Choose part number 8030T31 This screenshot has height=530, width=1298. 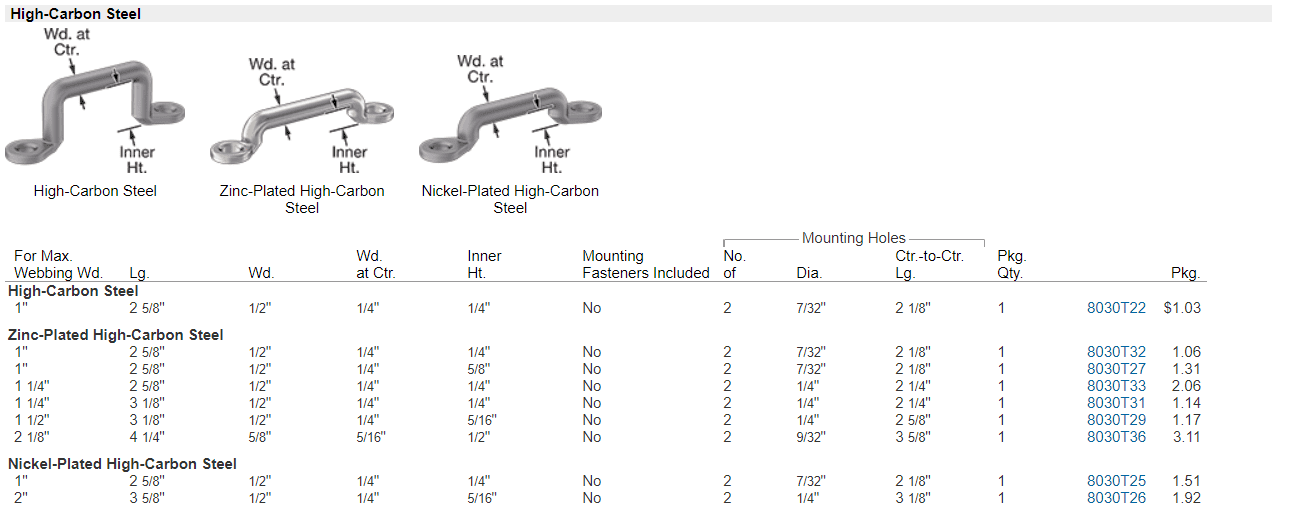[1116, 403]
